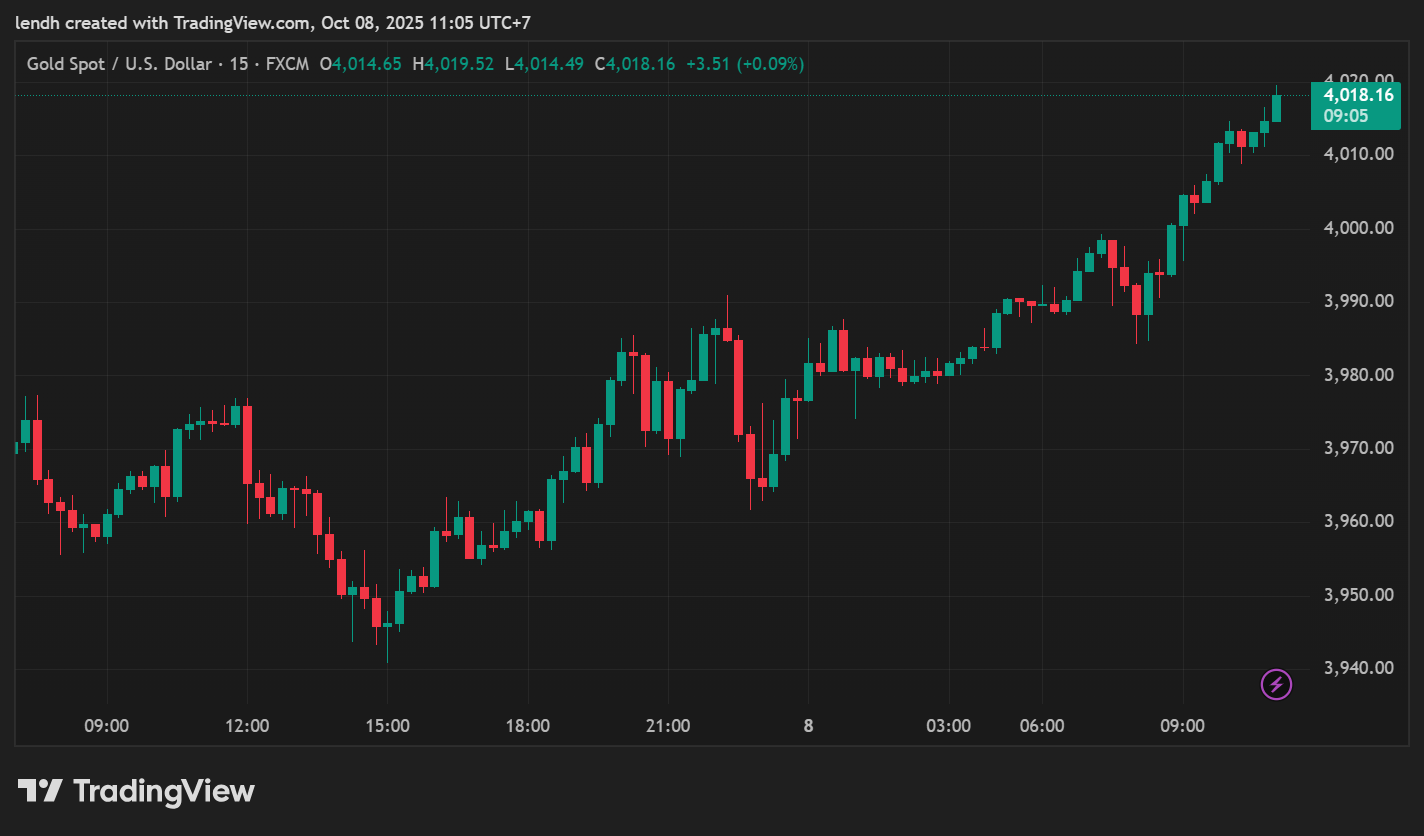Click the open price value 4,014.65
Screen dimensions: 1424x836
click(x=366, y=64)
